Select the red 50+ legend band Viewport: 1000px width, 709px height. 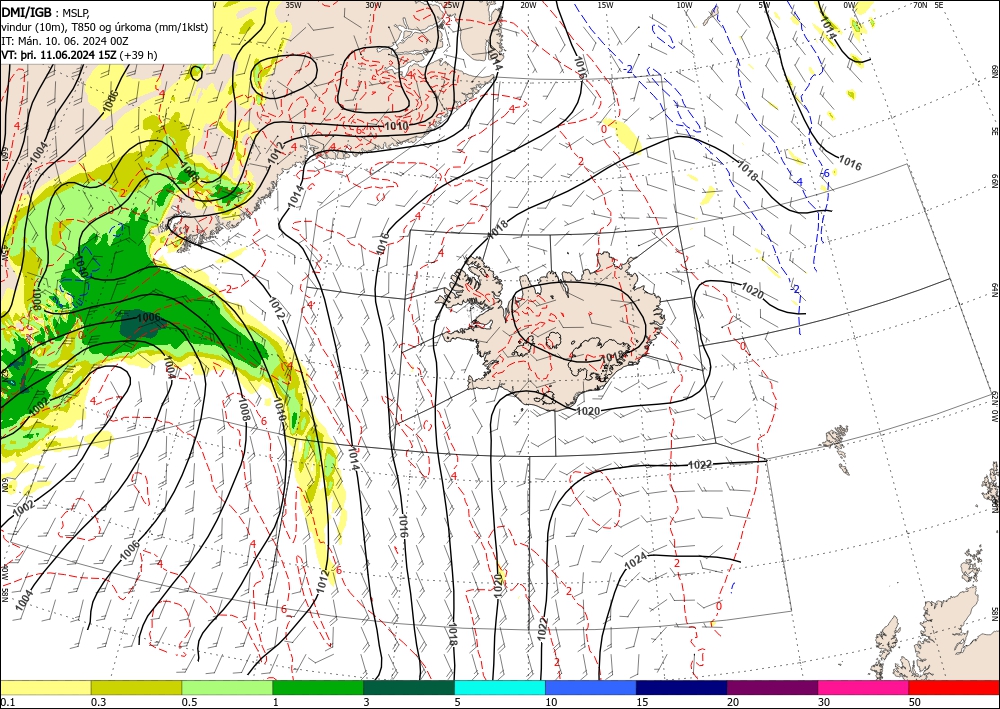[954, 687]
